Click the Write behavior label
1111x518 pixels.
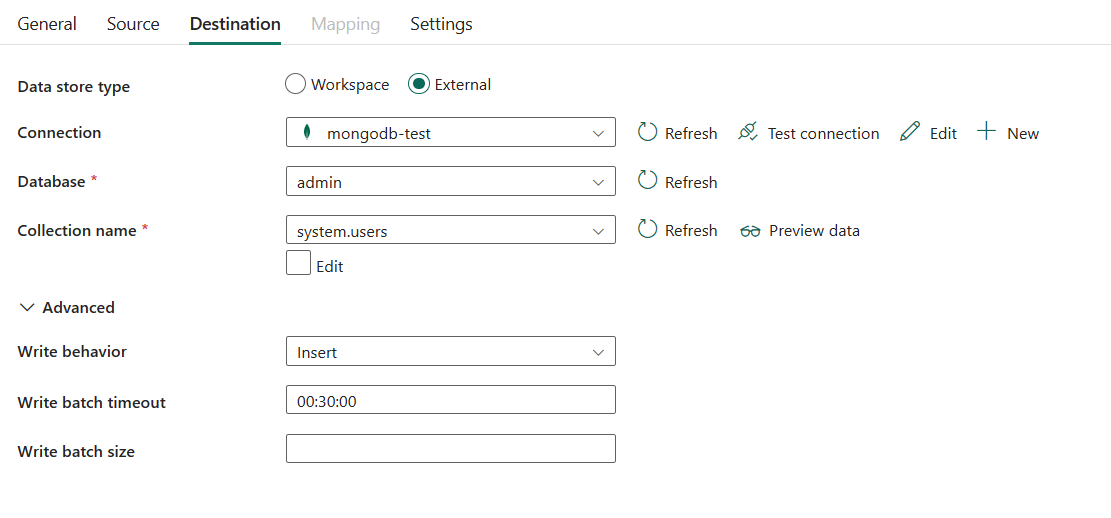click(72, 351)
